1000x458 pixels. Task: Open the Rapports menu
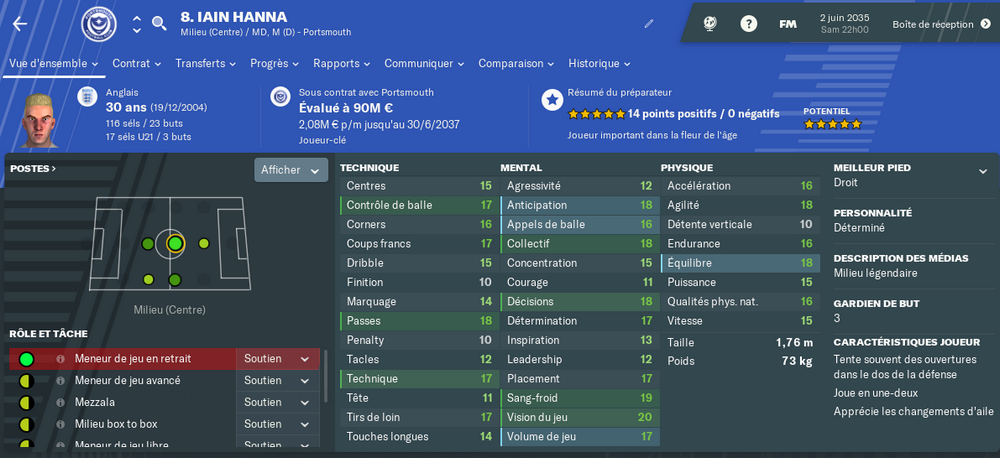coord(341,64)
